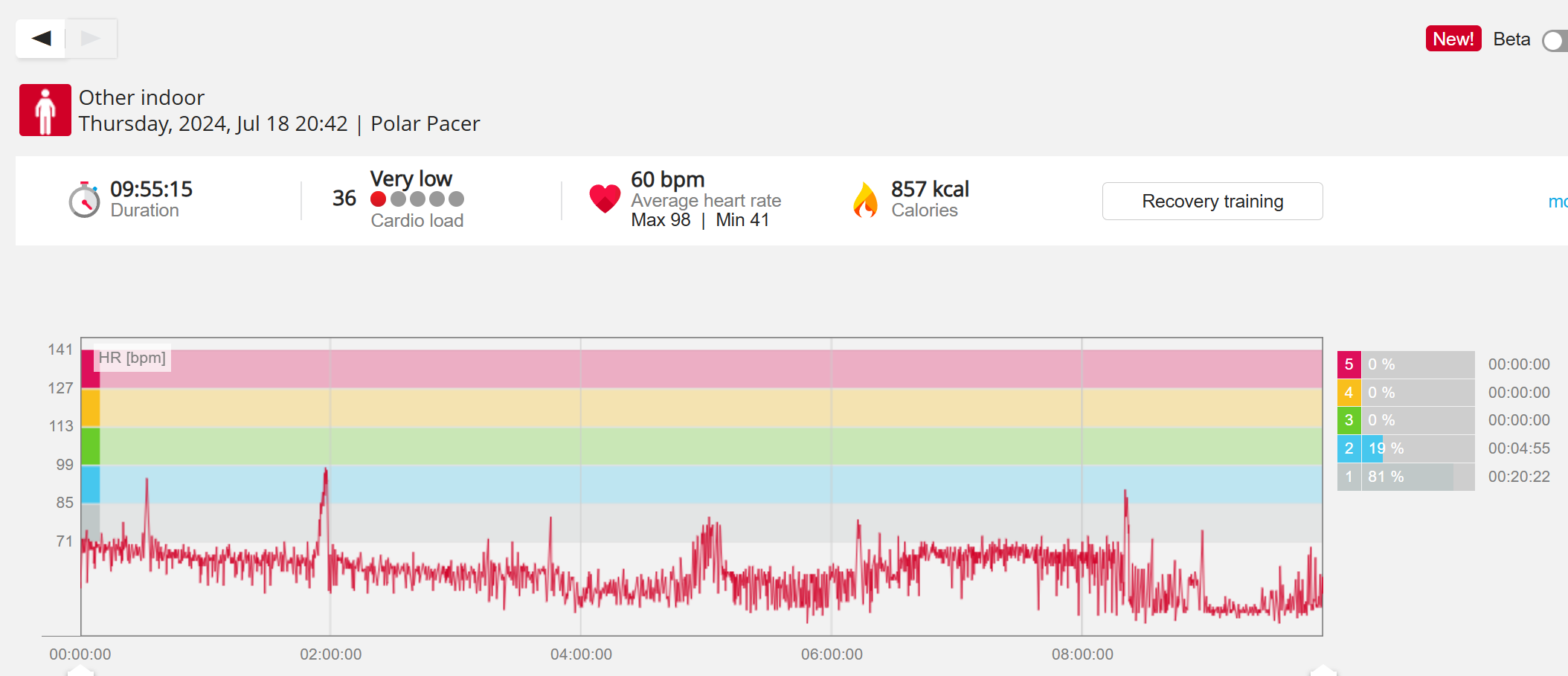The height and width of the screenshot is (676, 1568).
Task: Select heart rate zone 2 bar
Action: coord(1405,448)
